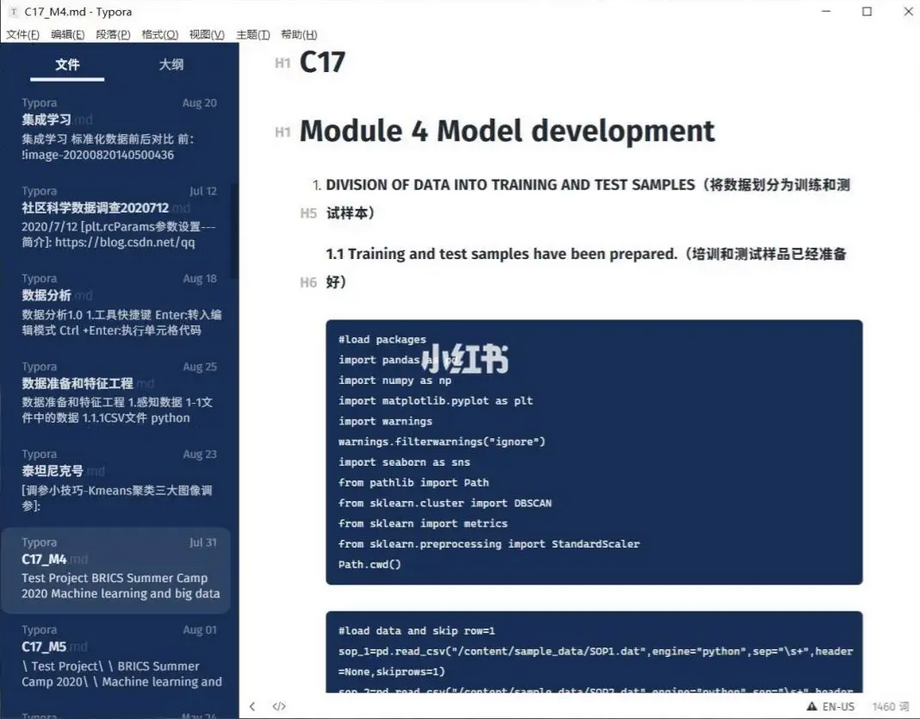Click the import matplotlib.pyplot as plt line

(x=435, y=401)
